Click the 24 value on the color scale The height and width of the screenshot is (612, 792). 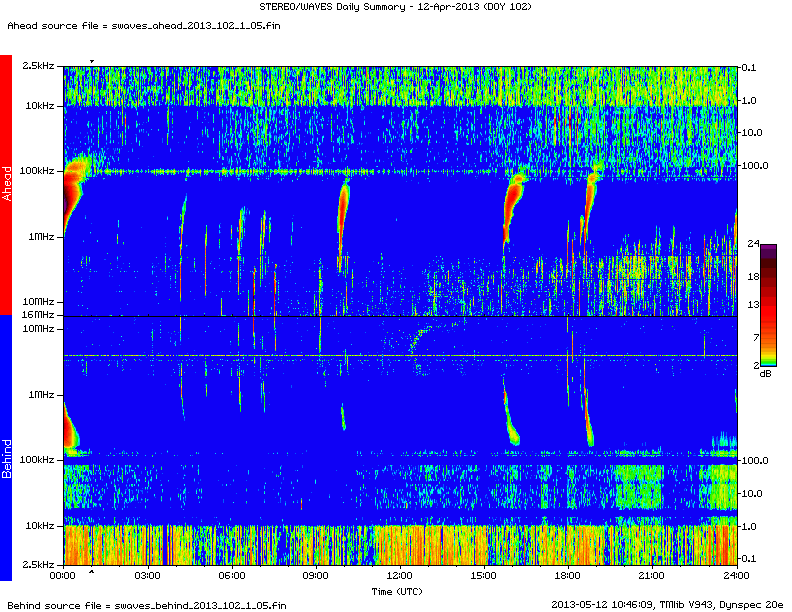pyautogui.click(x=754, y=244)
